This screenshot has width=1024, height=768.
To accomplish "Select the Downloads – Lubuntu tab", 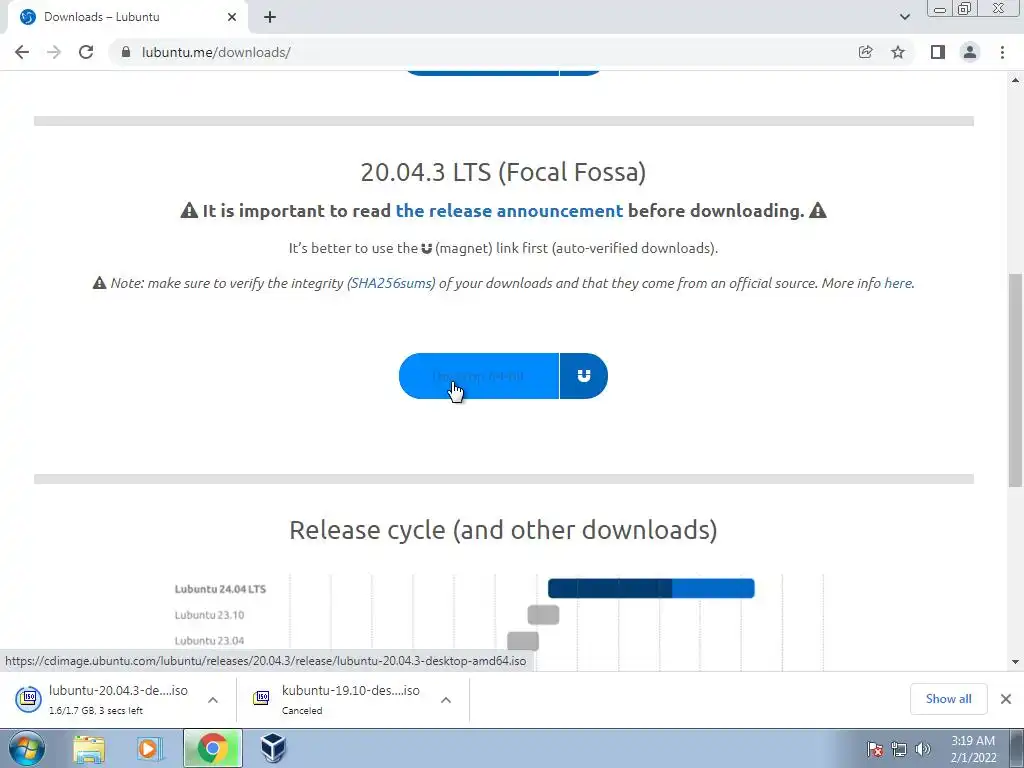I will [127, 17].
